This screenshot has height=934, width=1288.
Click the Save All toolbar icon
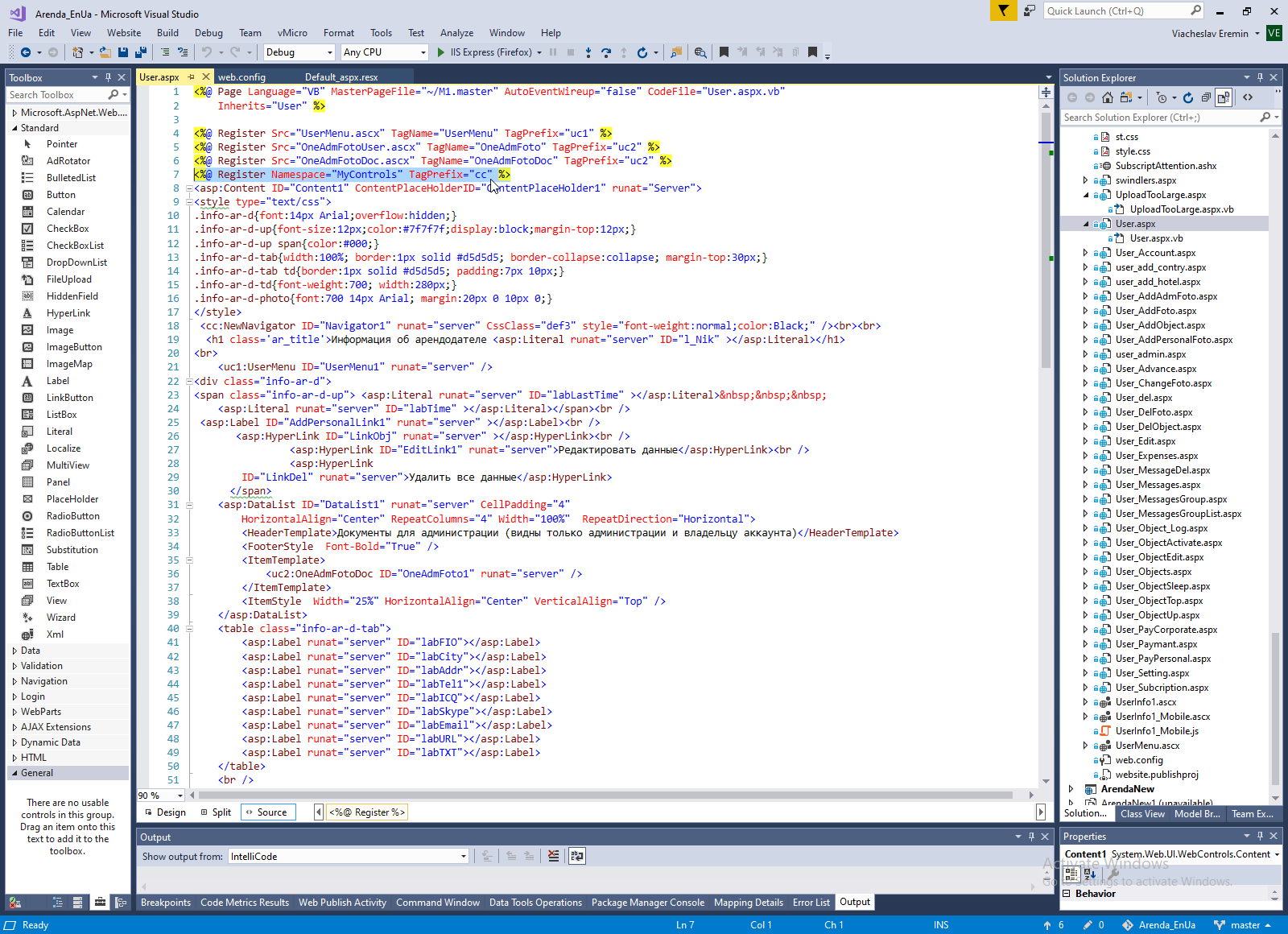pos(141,52)
